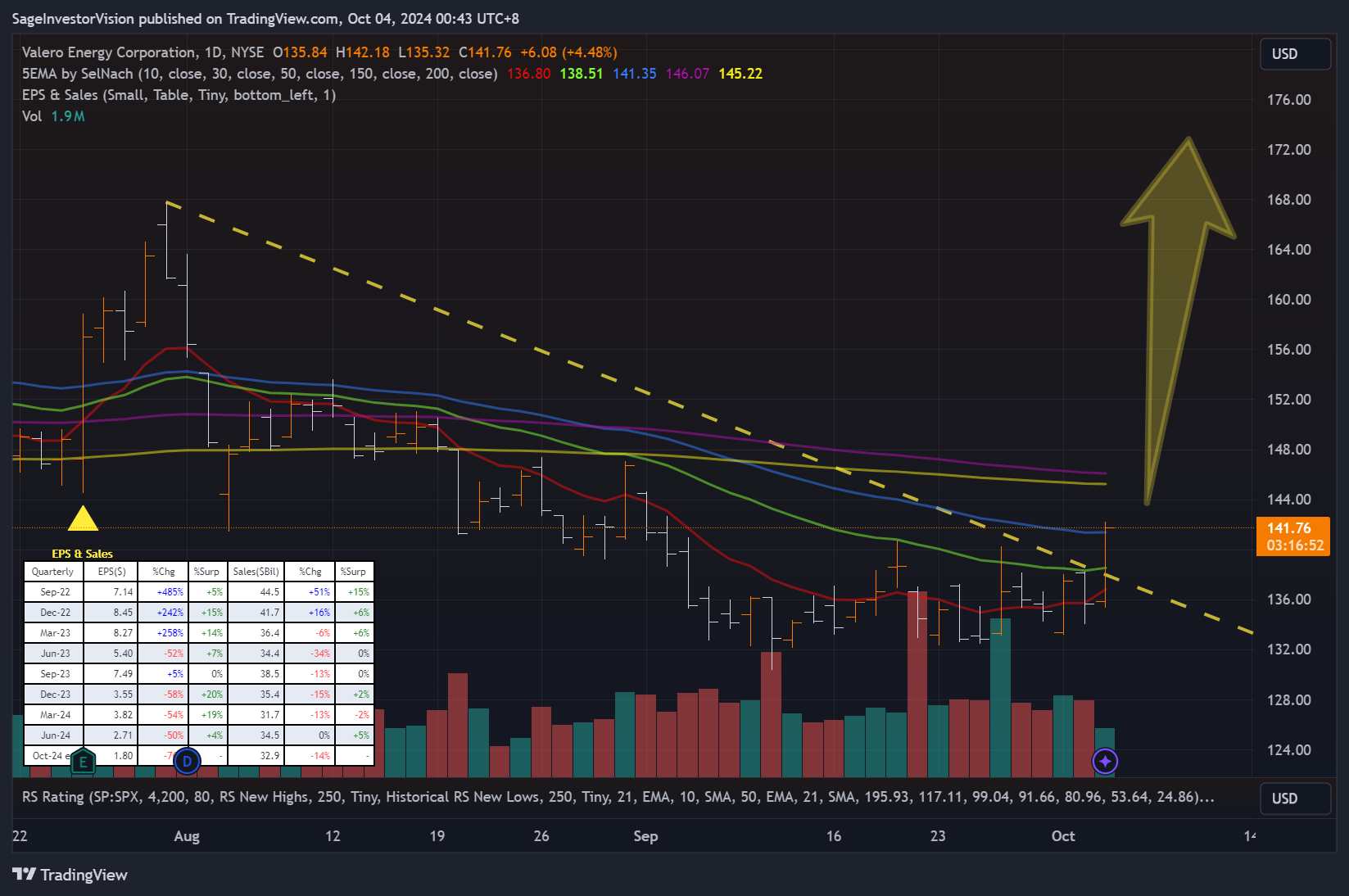Click the Quarterly column header
This screenshot has height=896, width=1349.
(53, 572)
